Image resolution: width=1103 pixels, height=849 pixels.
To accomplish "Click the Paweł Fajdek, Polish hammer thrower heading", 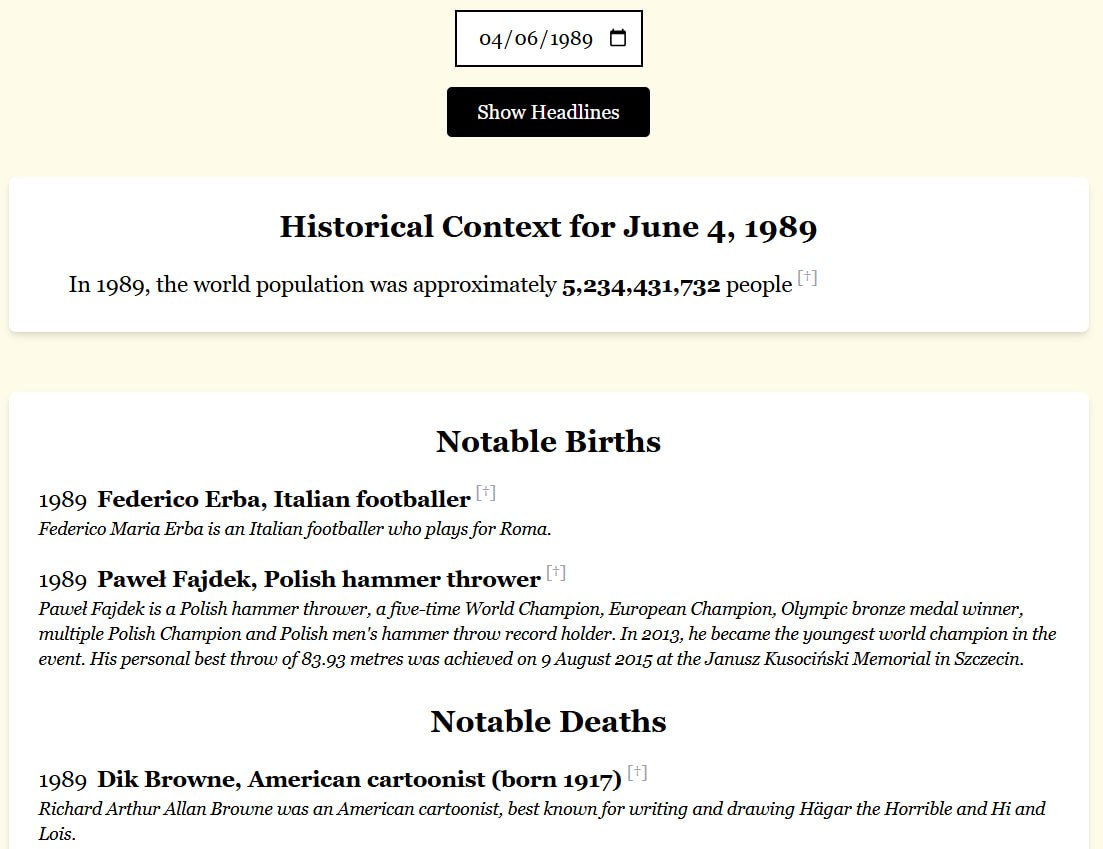I will [318, 579].
